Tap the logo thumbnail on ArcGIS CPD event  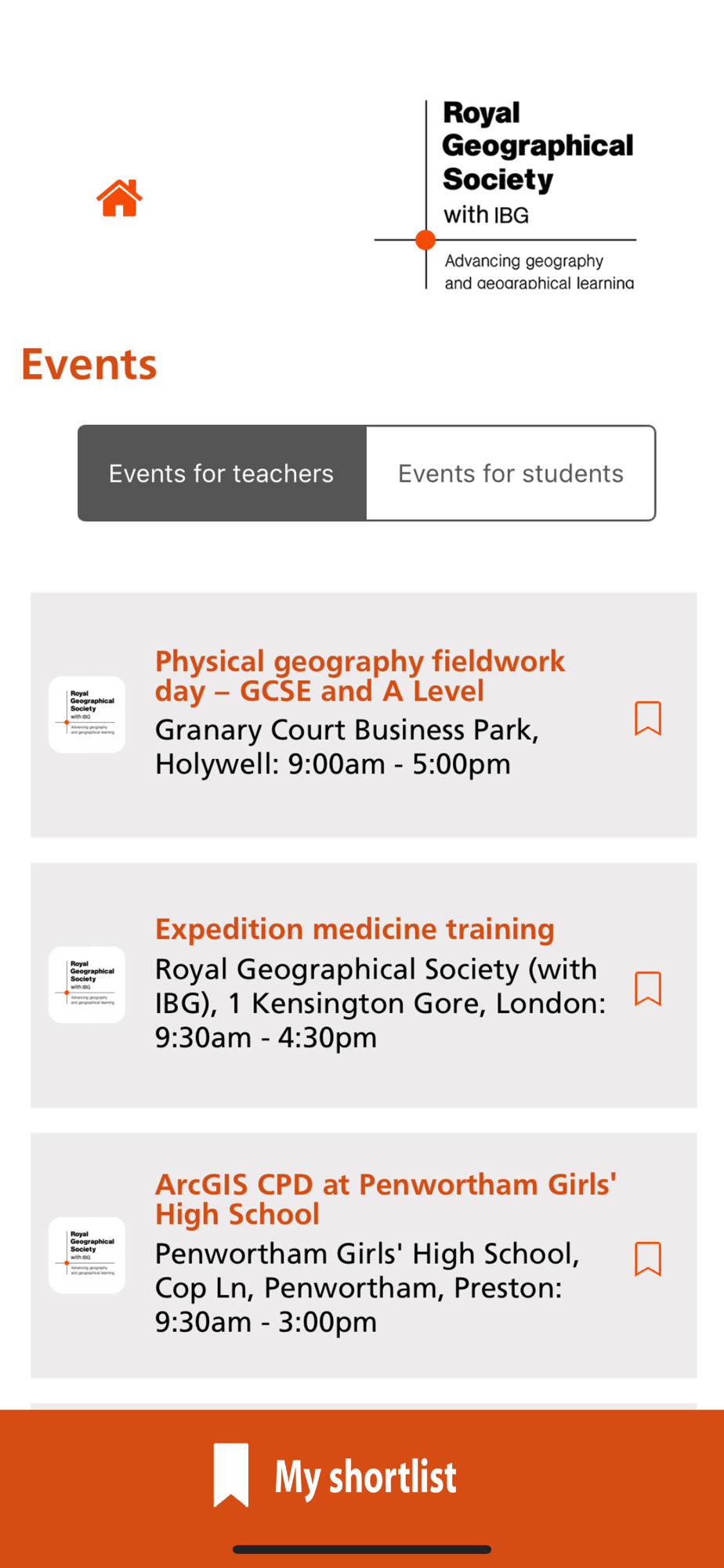[87, 1255]
